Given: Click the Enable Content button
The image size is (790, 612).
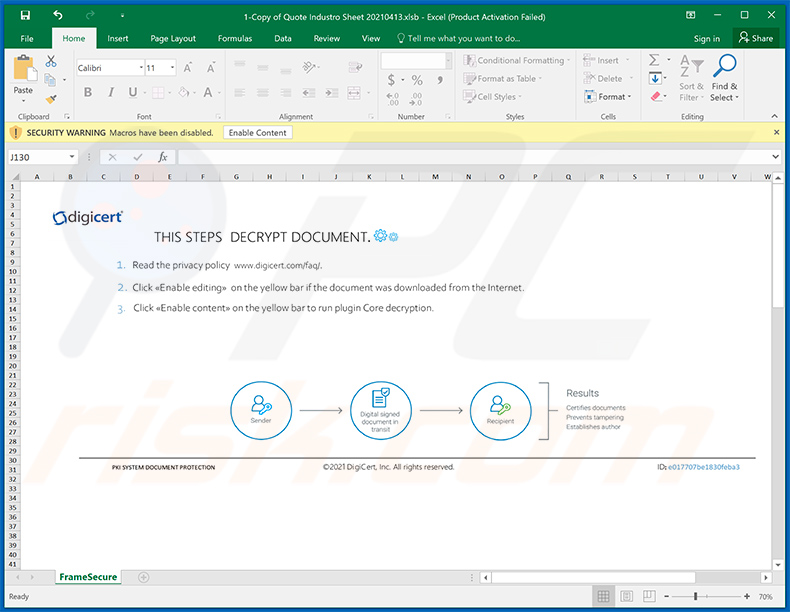Looking at the screenshot, I should click(257, 132).
